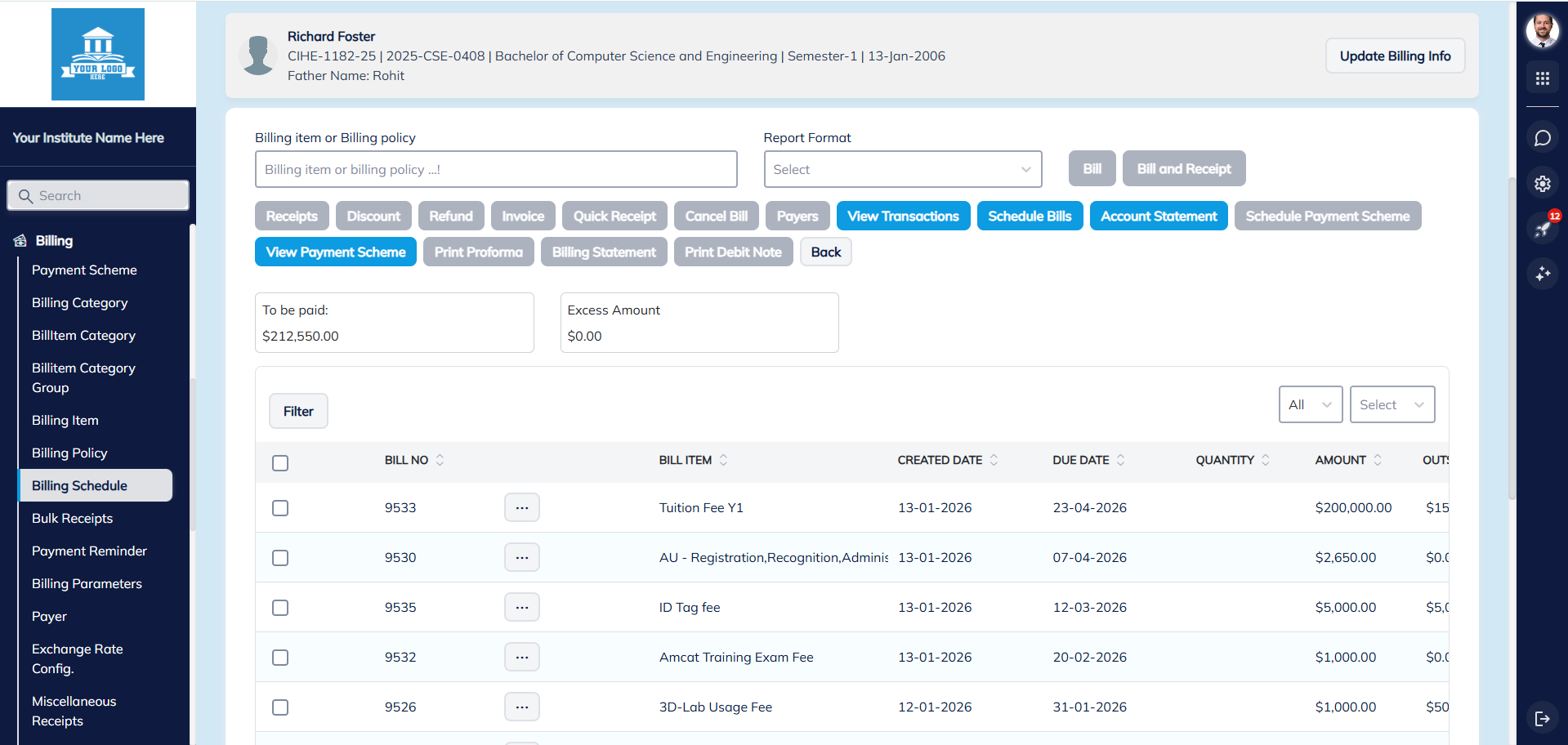Viewport: 1568px width, 745px height.
Task: Open View Transactions for Richard Foster
Action: pos(903,216)
